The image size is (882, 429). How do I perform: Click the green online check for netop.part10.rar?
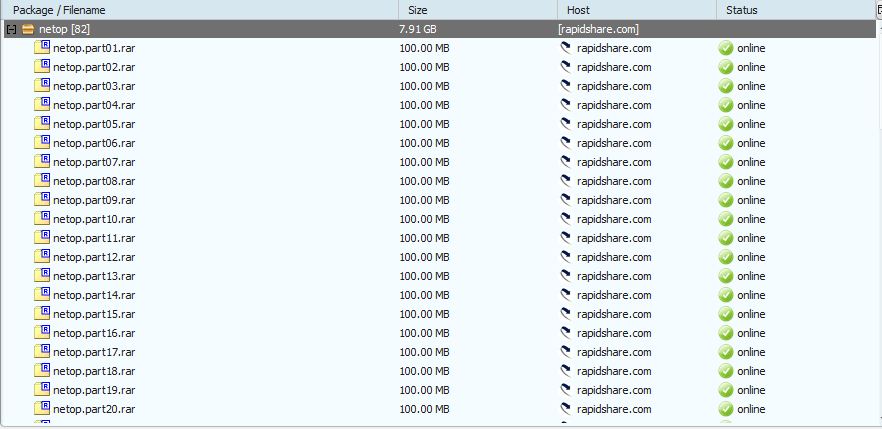click(x=726, y=219)
